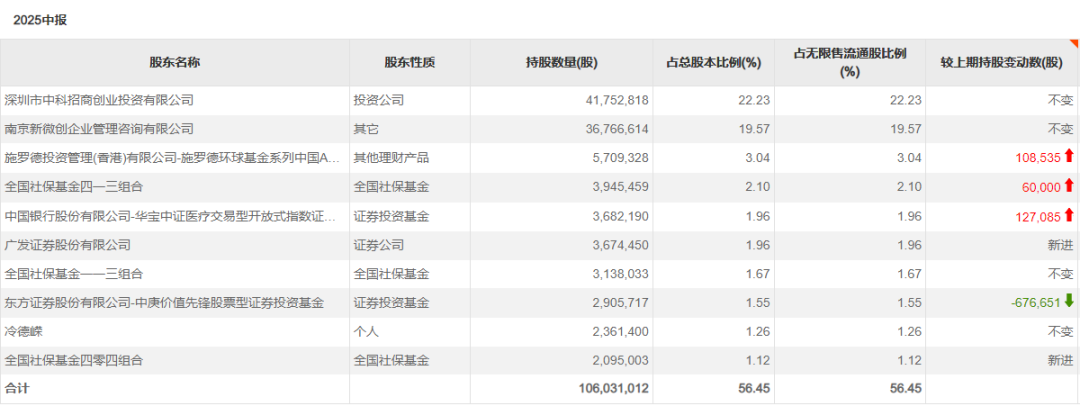Click the change value 127,085
The height and width of the screenshot is (406, 1080).
[x=1038, y=216]
